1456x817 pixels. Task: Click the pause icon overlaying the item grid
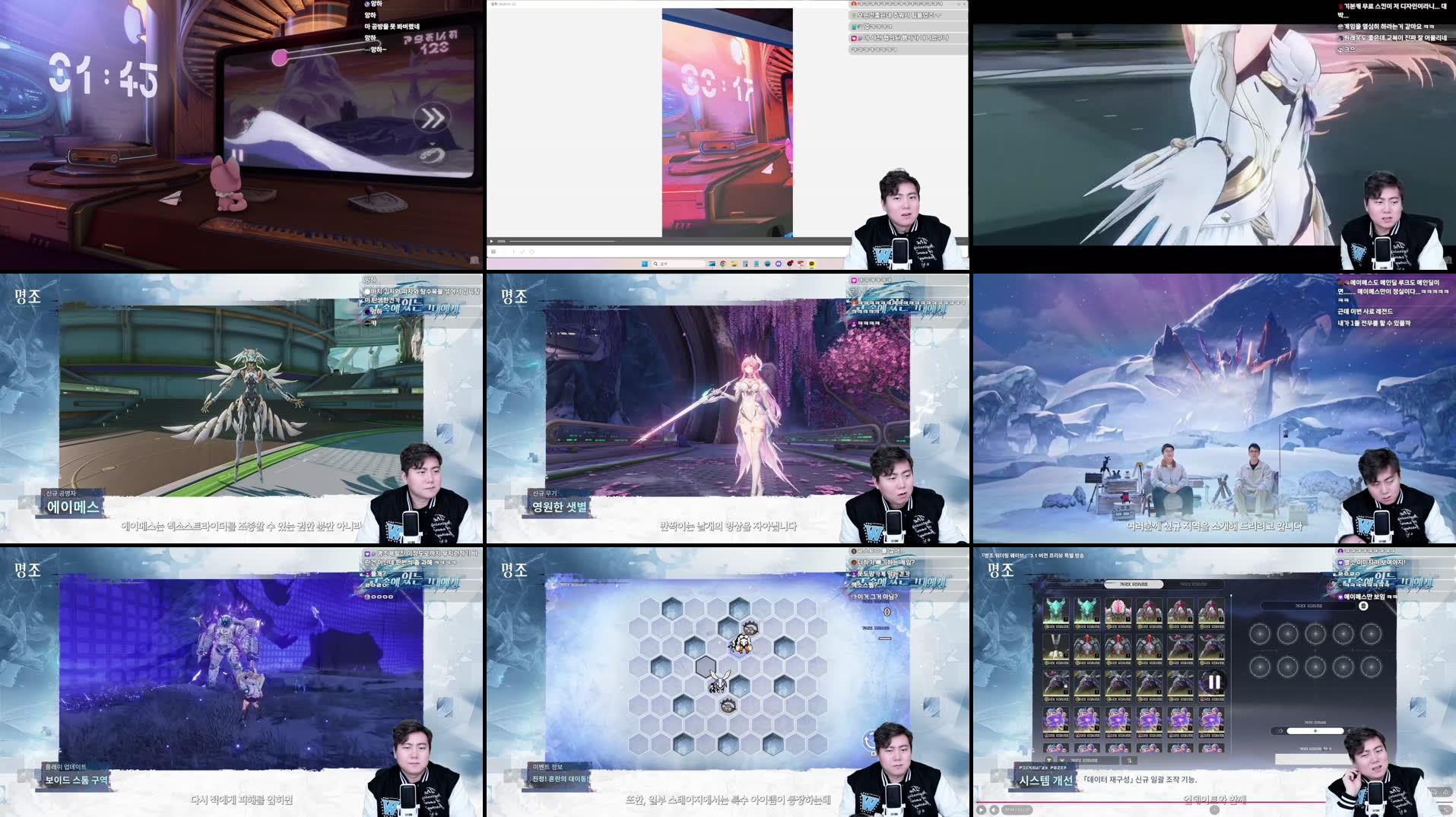[x=1215, y=683]
